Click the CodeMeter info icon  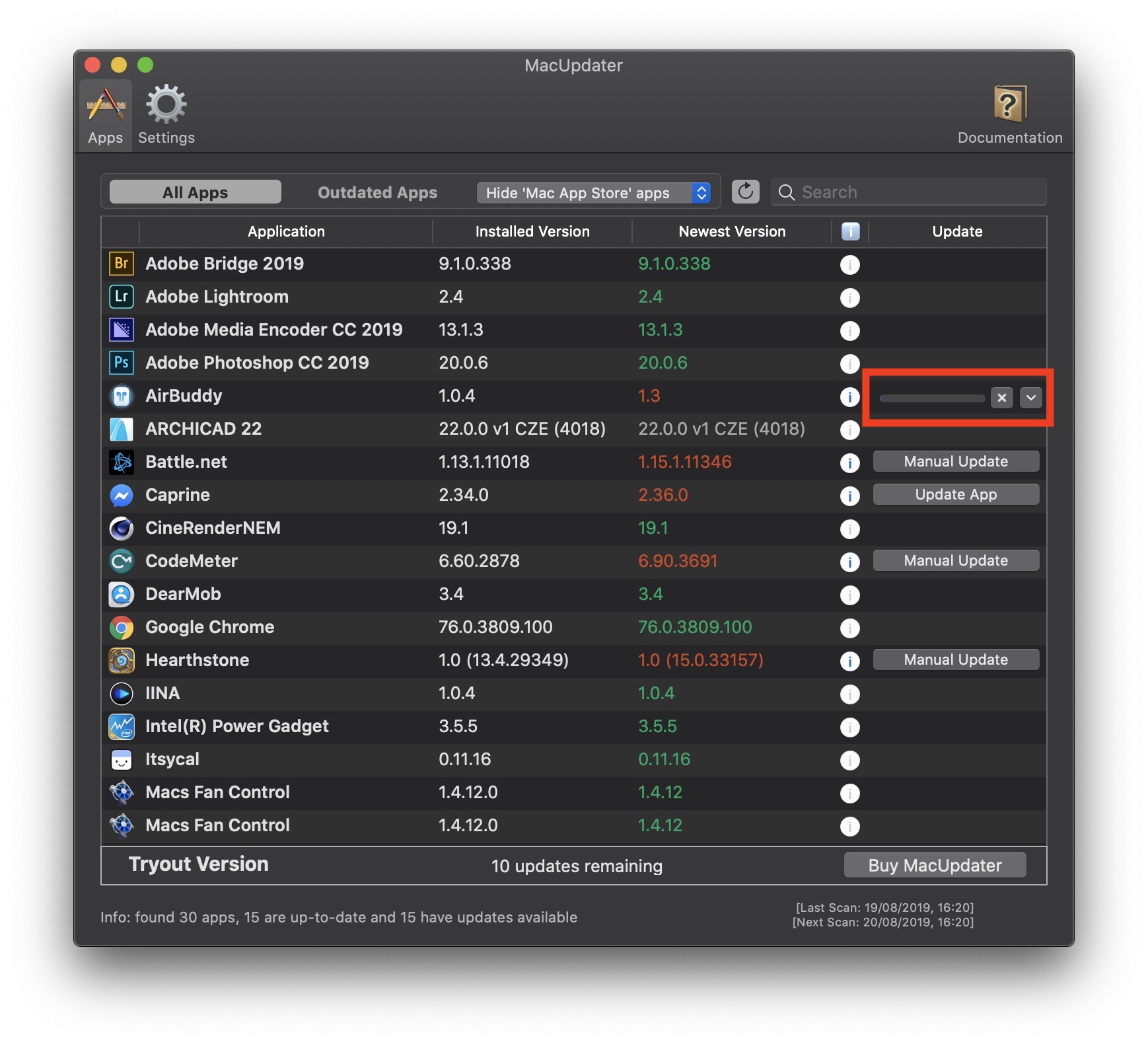pos(849,562)
